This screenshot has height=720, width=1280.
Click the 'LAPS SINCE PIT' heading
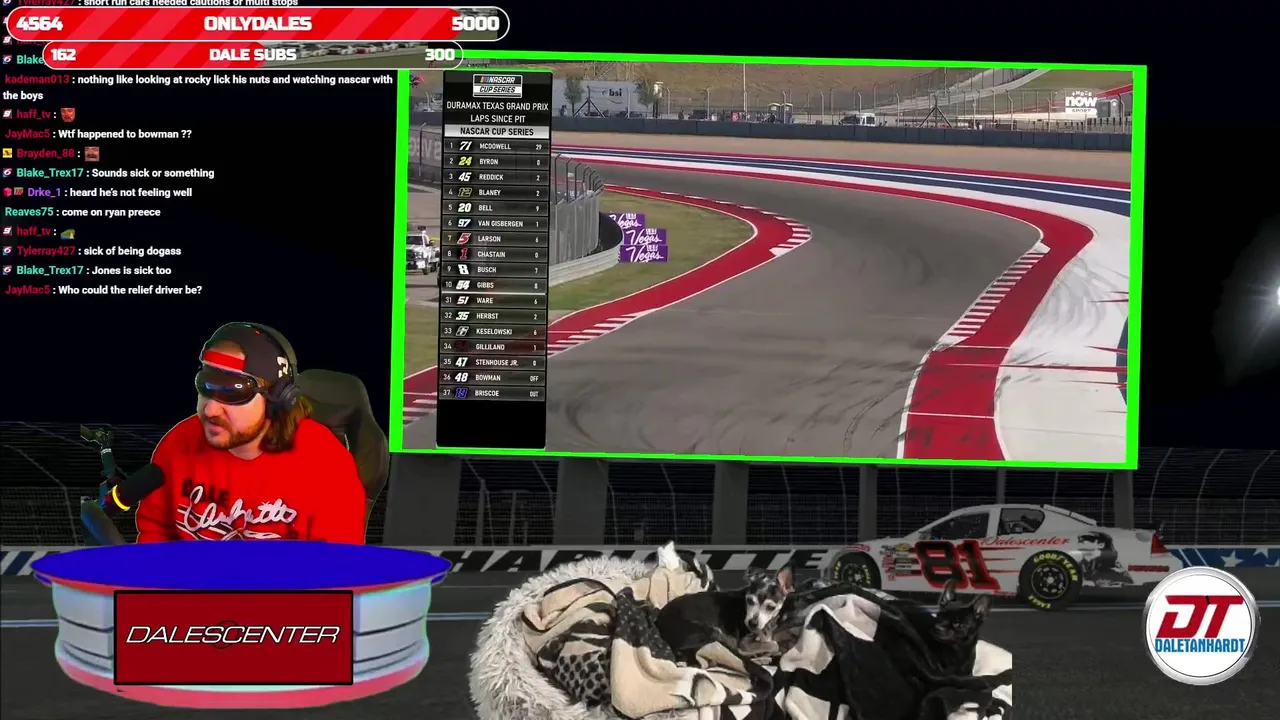coord(497,119)
